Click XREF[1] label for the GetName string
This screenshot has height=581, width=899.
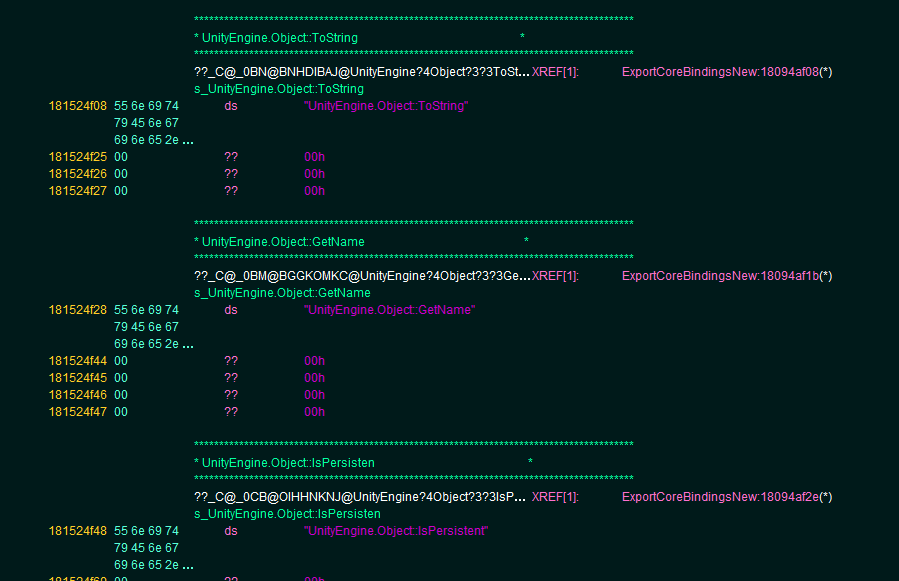click(x=555, y=276)
